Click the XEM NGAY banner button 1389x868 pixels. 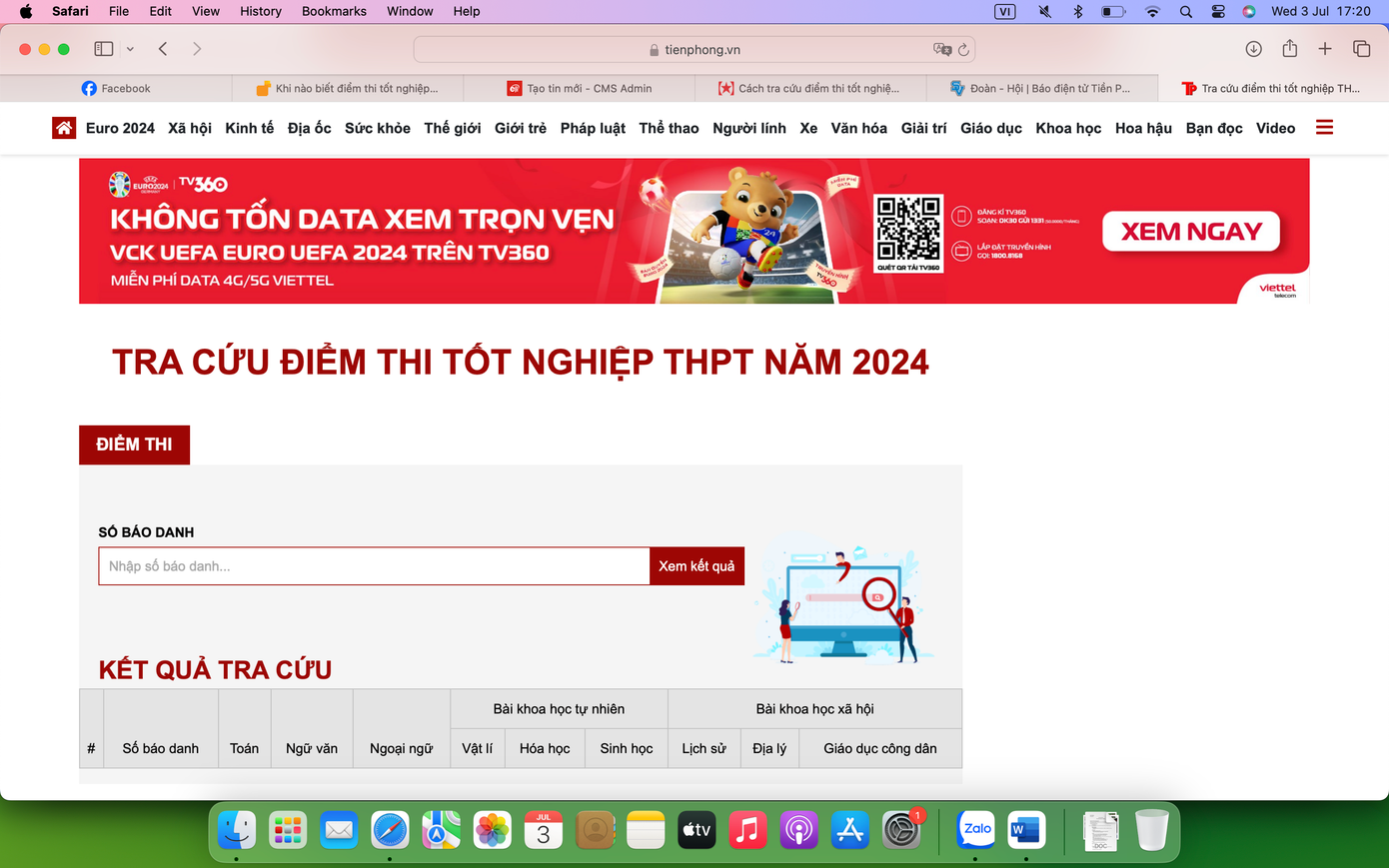pos(1189,230)
